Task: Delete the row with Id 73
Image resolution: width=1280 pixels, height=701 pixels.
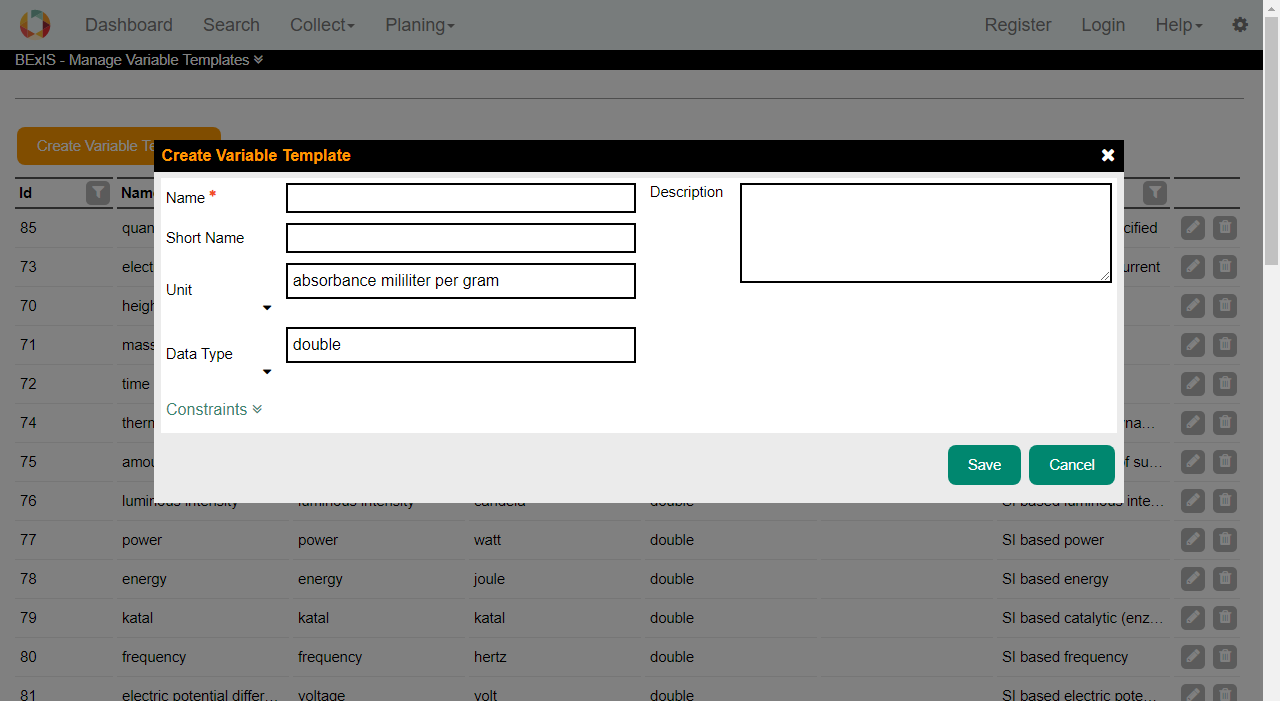Action: [1225, 267]
